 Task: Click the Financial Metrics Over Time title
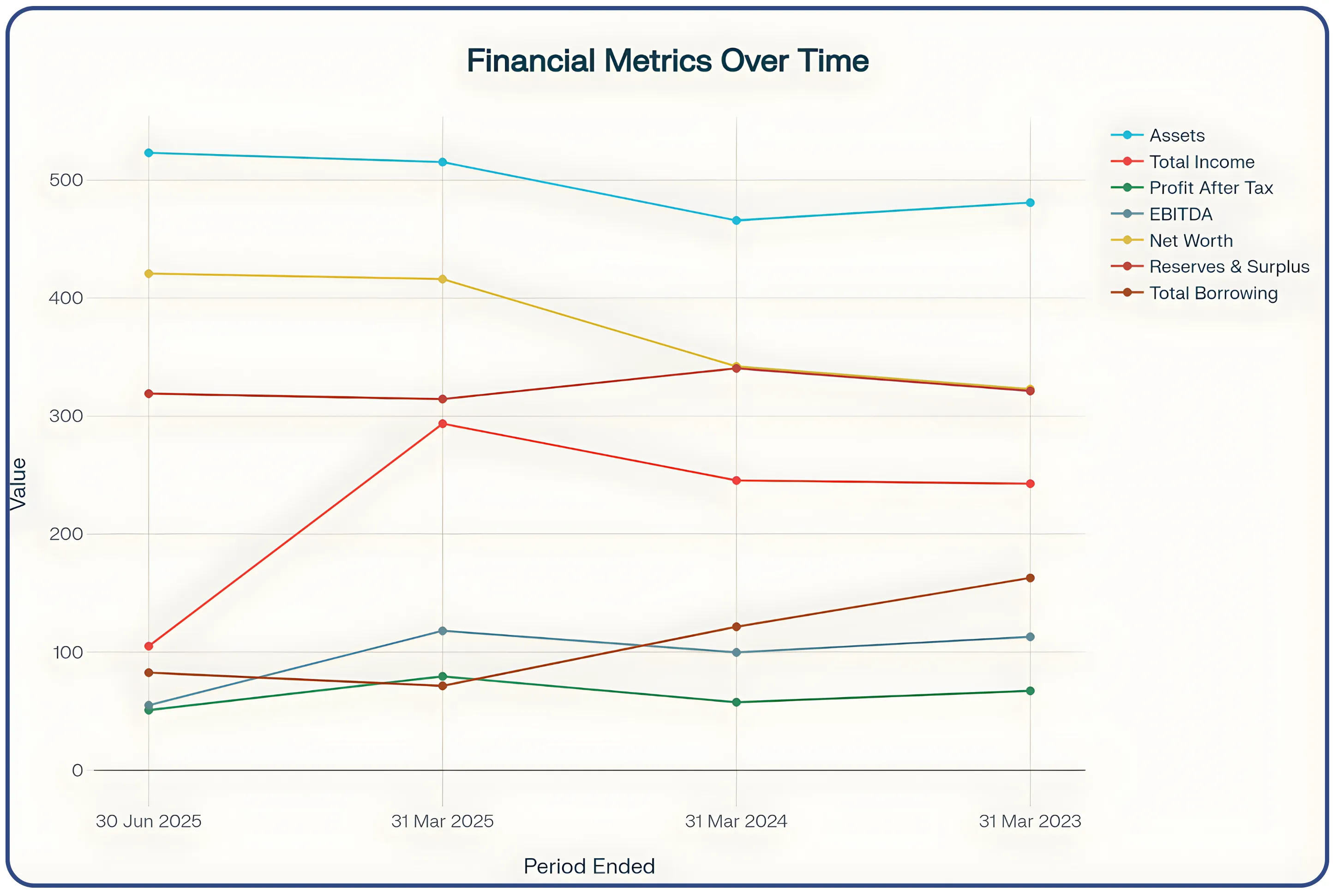668,60
